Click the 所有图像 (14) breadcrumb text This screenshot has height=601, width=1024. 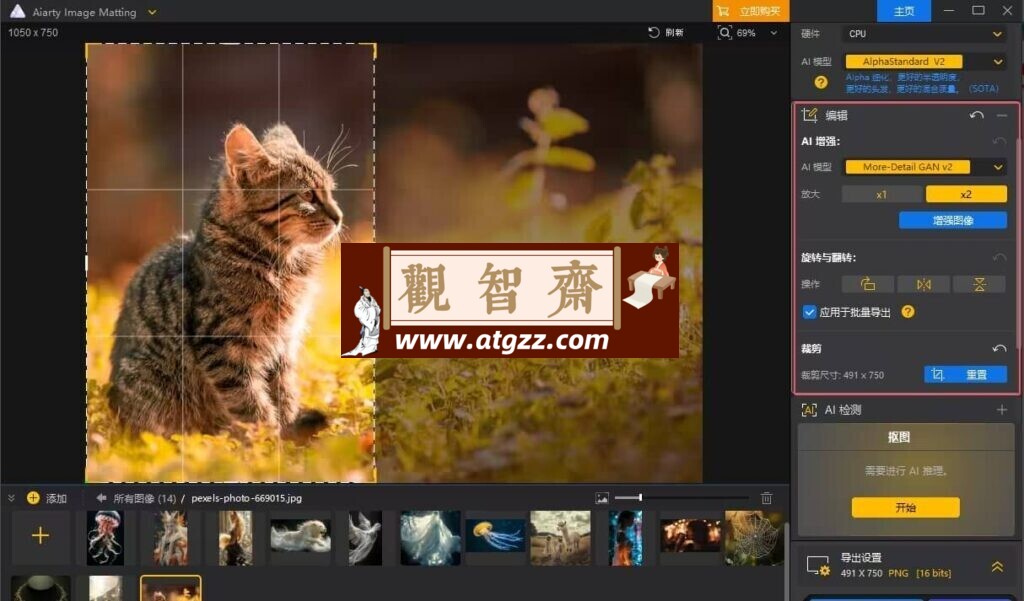pos(144,498)
